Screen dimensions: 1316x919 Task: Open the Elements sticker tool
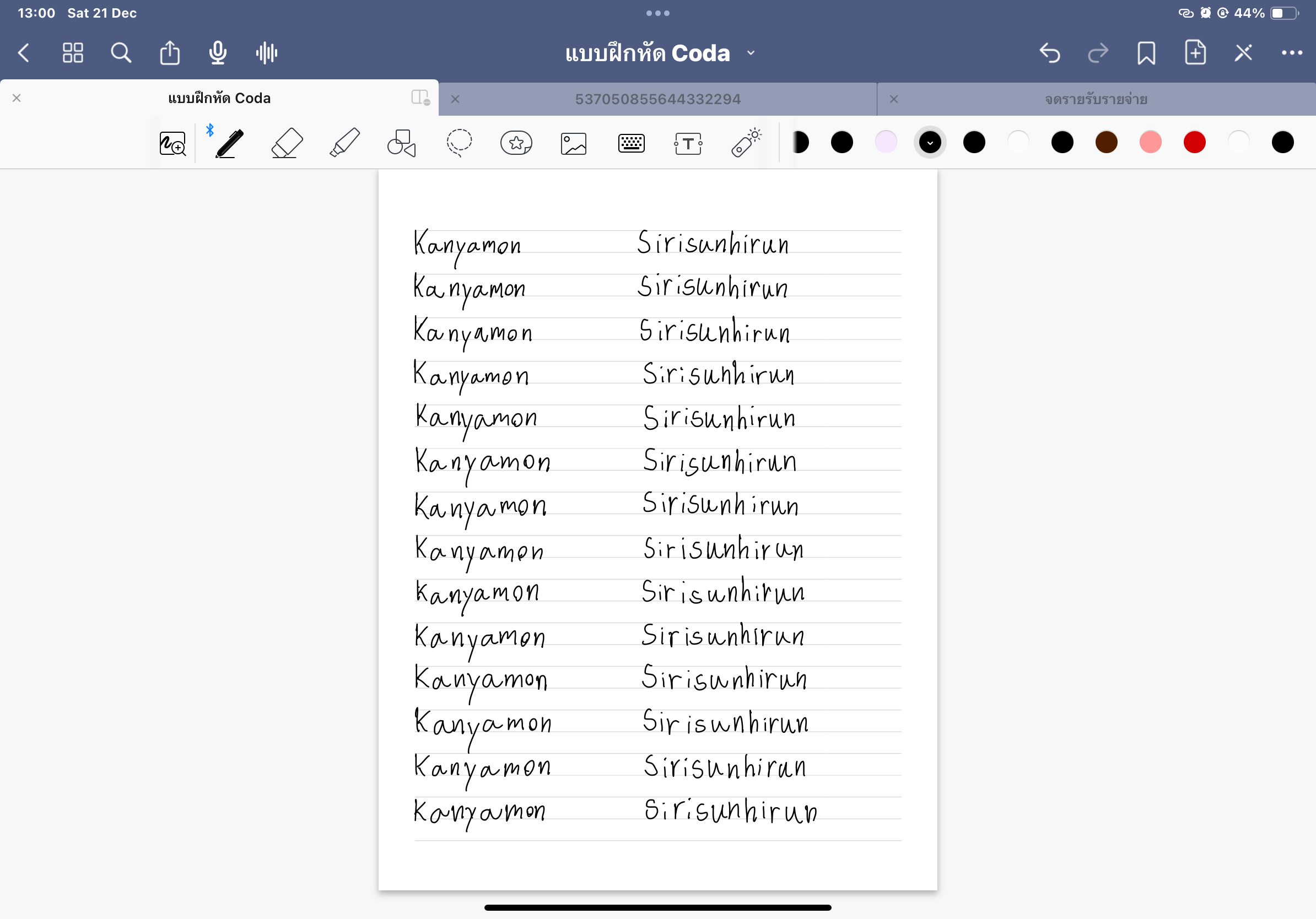(516, 143)
